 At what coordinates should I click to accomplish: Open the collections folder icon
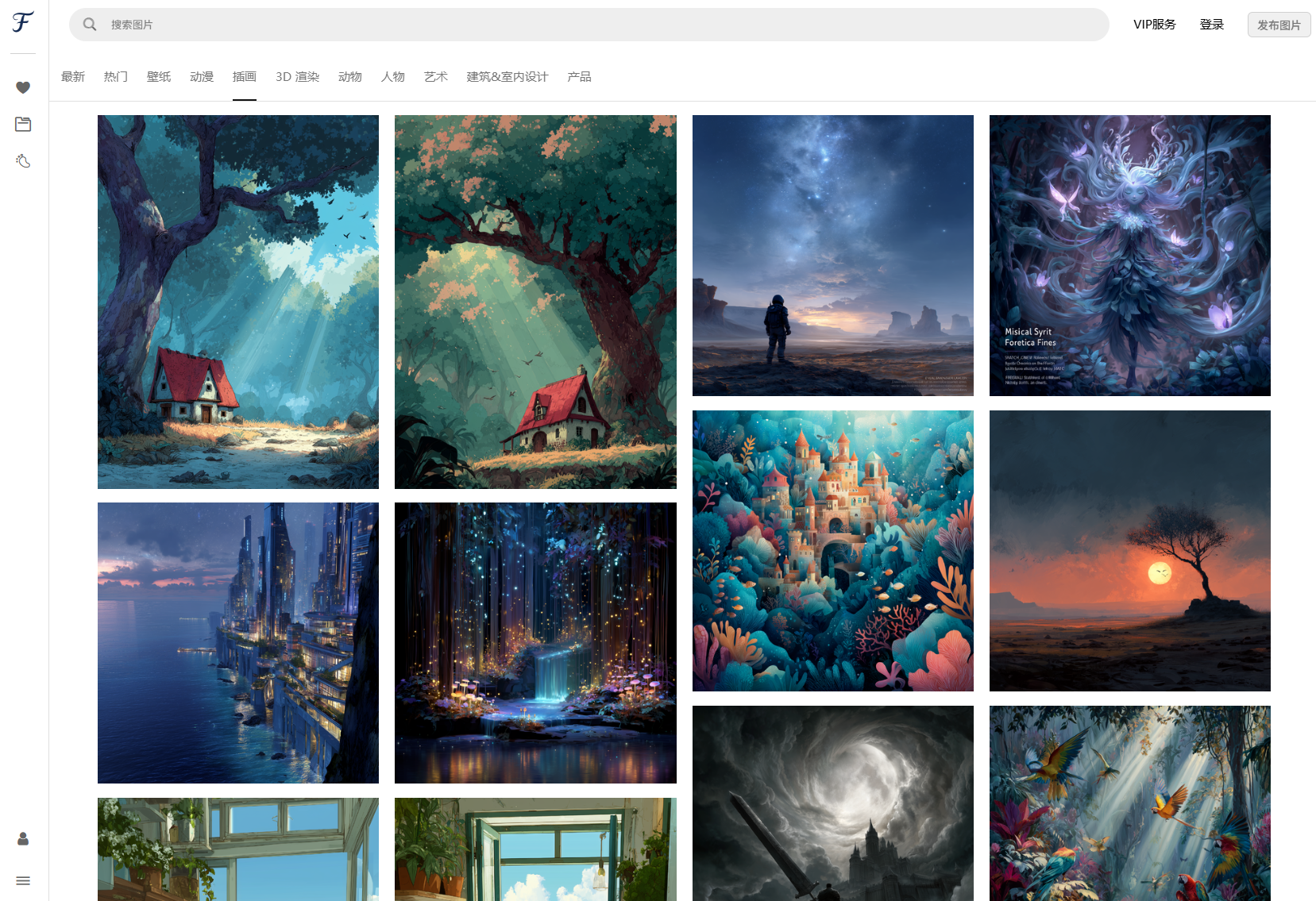[x=23, y=124]
